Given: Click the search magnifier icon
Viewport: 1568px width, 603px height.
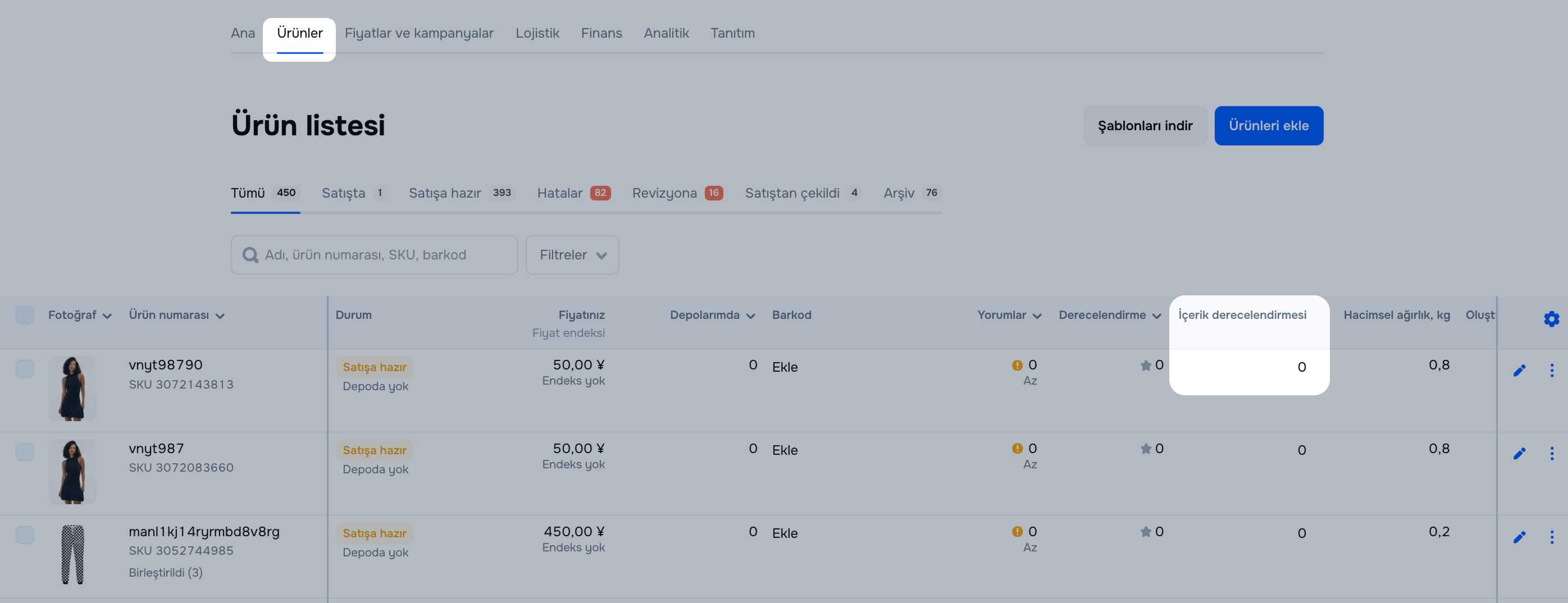Looking at the screenshot, I should coord(250,255).
